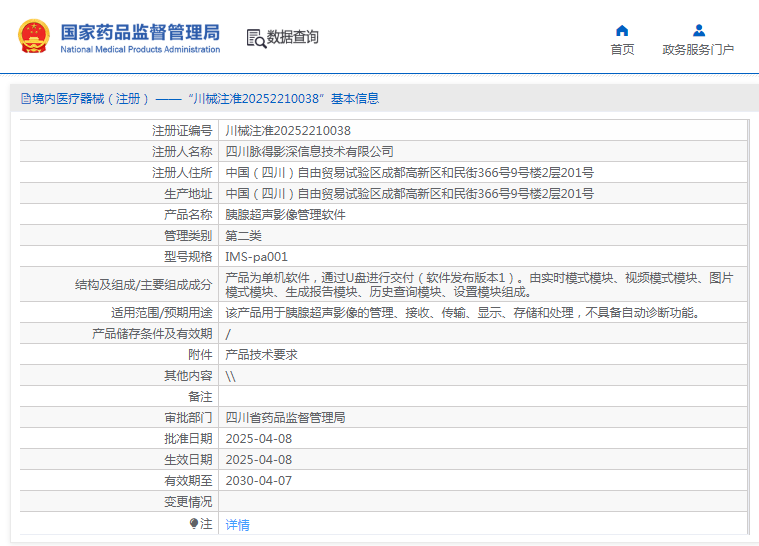Click the product name 胰腺超声影像管理软件

pos(285,215)
